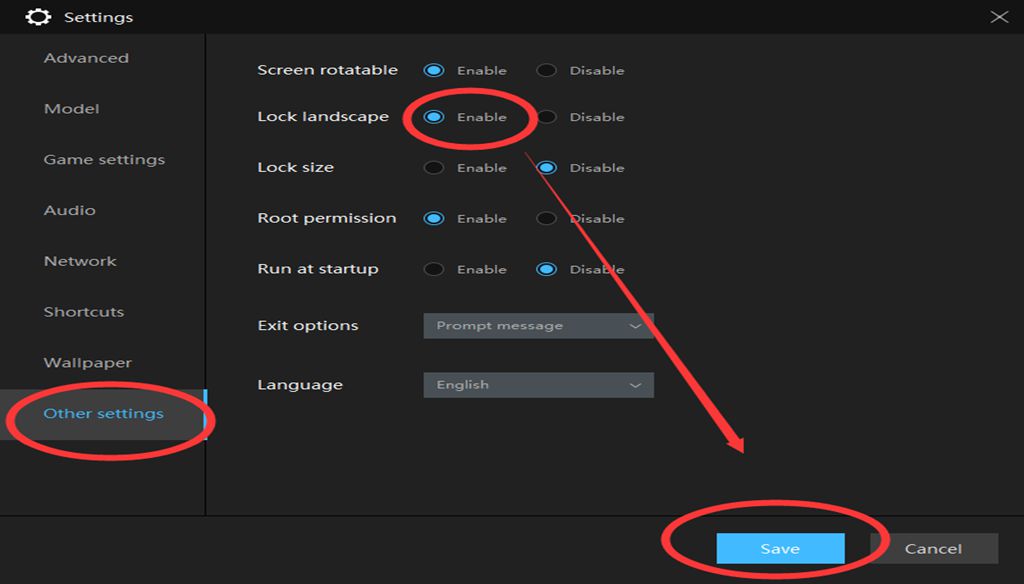Disable Lock size option

pos(546,168)
